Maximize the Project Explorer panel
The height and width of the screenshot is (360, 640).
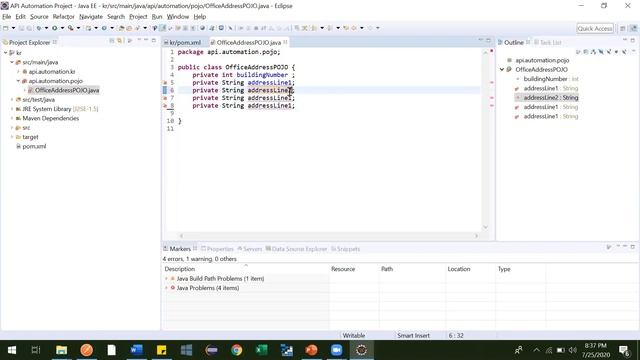pos(154,40)
